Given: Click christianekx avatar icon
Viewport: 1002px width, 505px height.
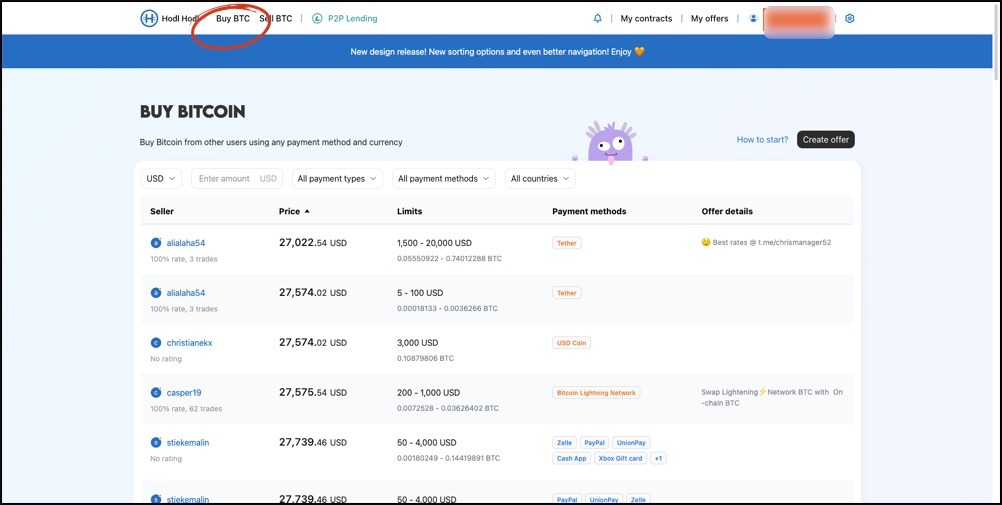Looking at the screenshot, I should click(156, 343).
